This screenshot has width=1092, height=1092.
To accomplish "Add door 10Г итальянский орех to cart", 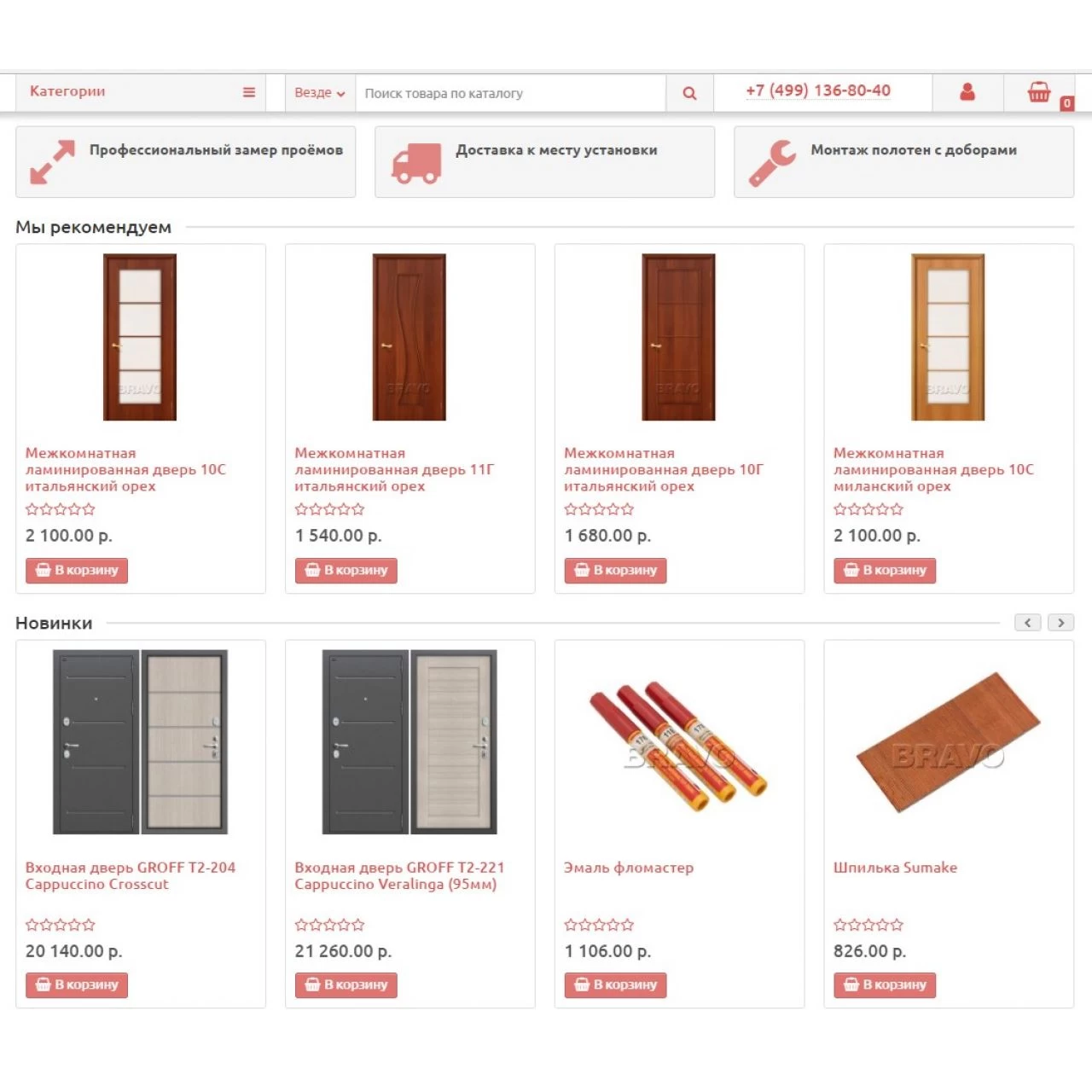I will (615, 570).
